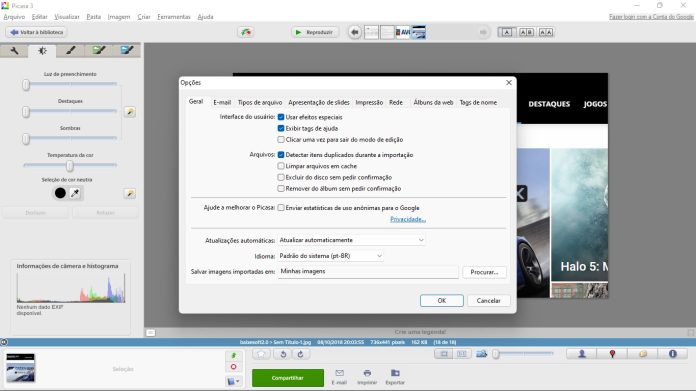Open the people panel icon
Viewport: 696px width, 391px height.
[x=581, y=354]
